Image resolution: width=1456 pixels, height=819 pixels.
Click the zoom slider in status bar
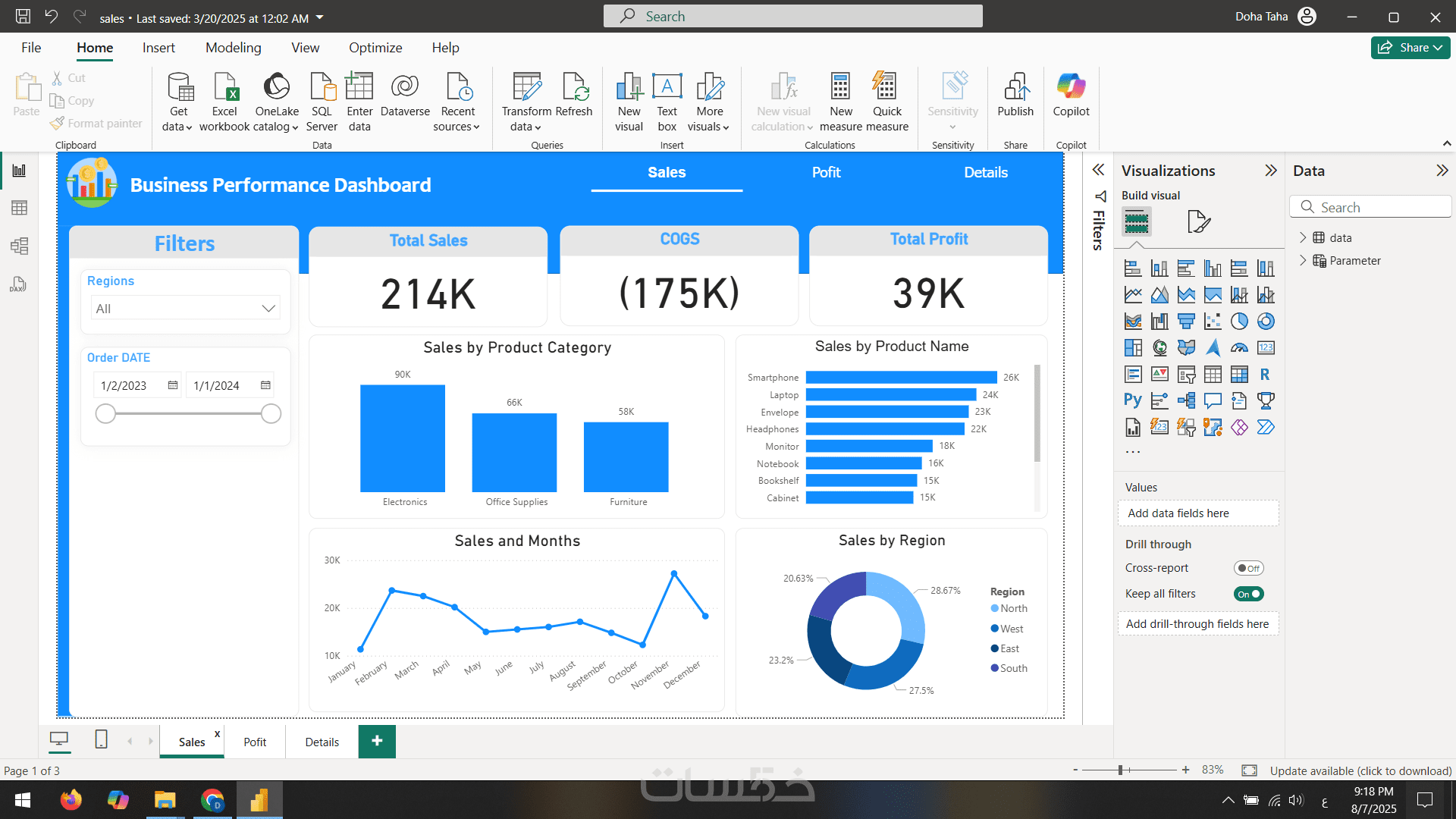(1120, 770)
